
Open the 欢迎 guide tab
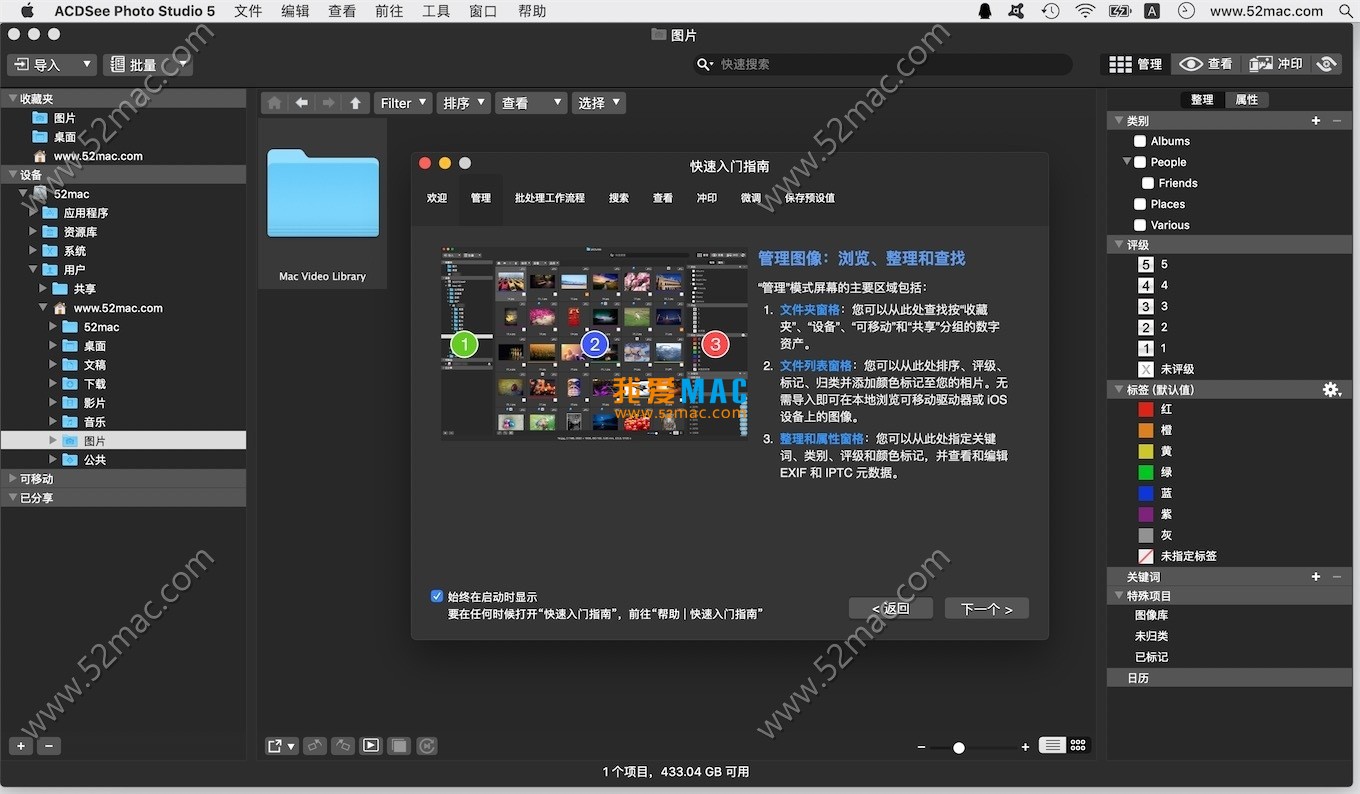coord(437,198)
